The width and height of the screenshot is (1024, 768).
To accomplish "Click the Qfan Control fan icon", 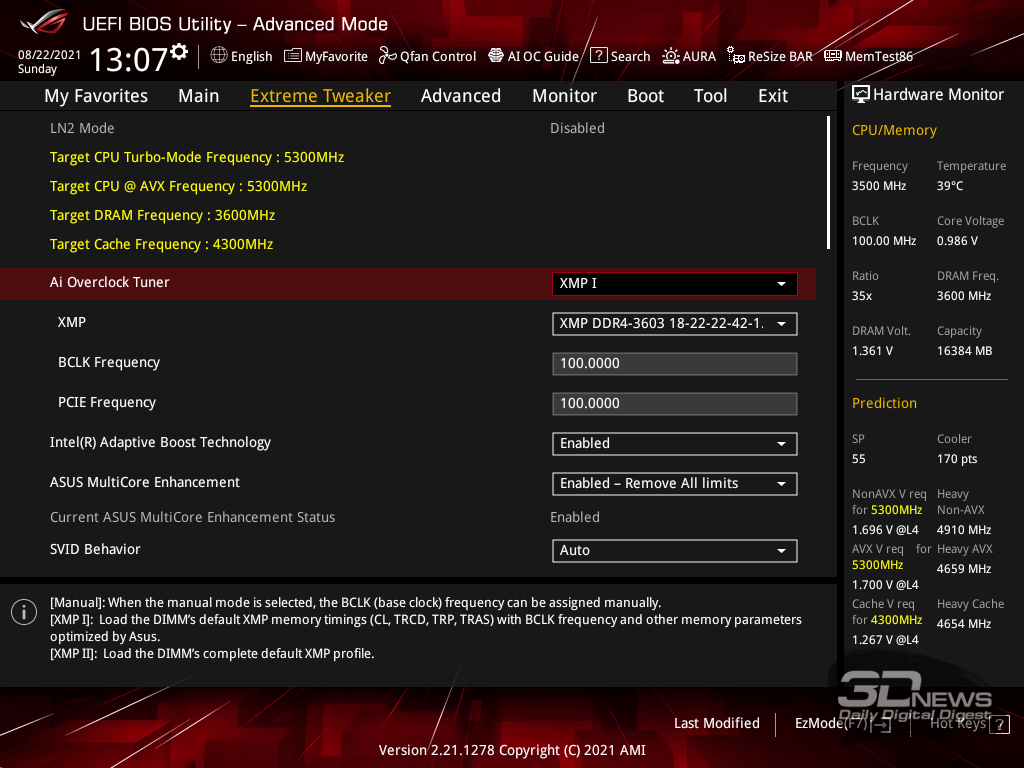I will tap(388, 56).
